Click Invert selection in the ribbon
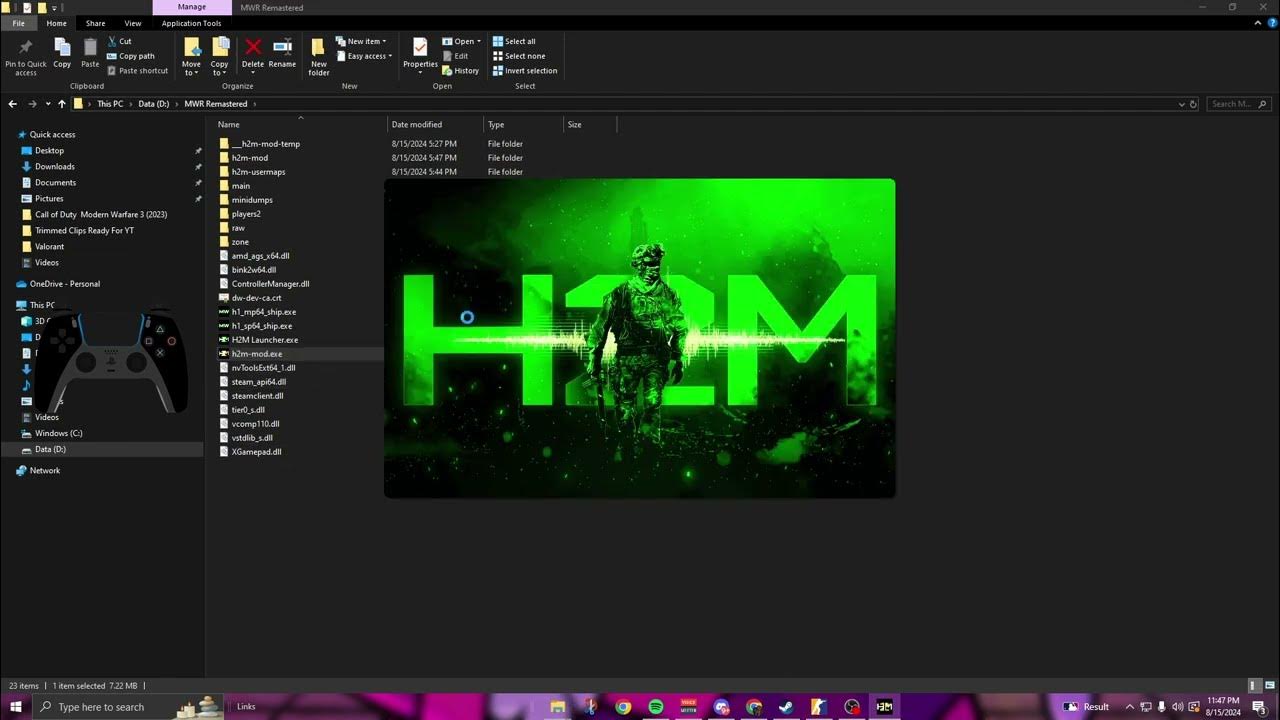This screenshot has width=1280, height=720. (525, 71)
